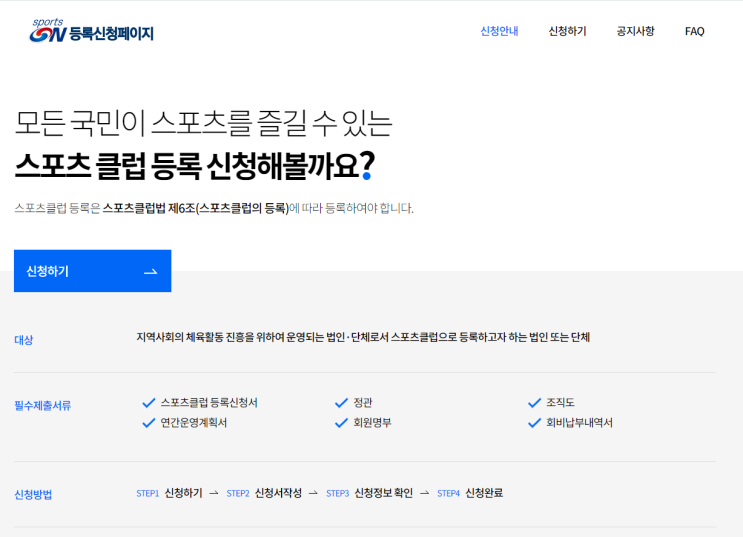Click the checkmark beside 연간운영계획서

[x=149, y=423]
